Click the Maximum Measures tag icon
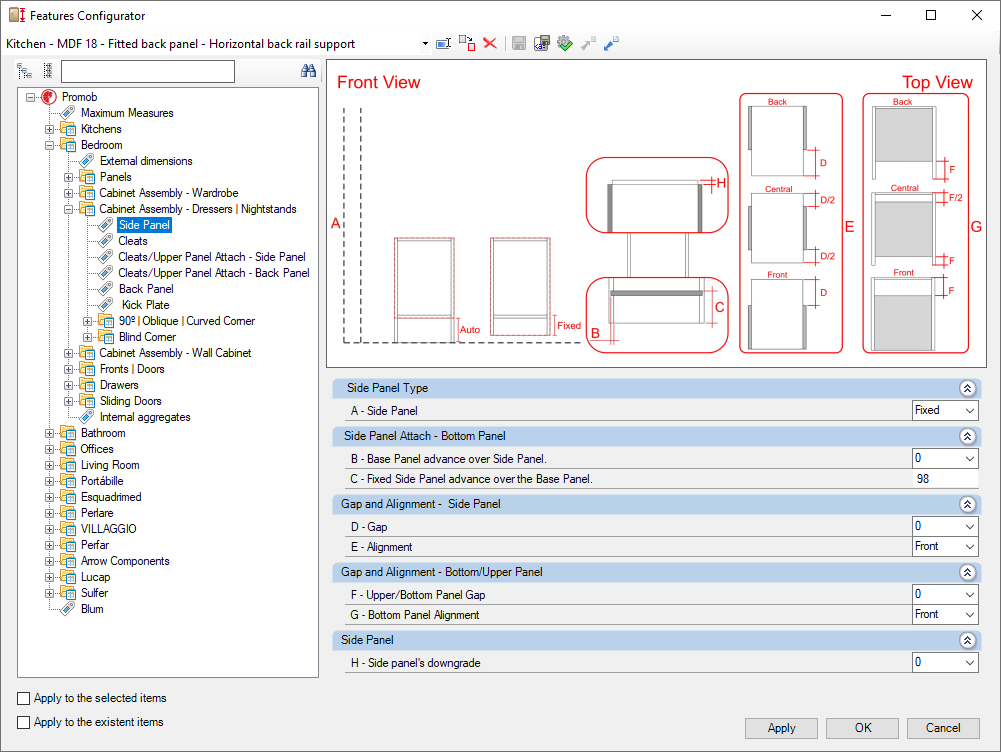Image resolution: width=1001 pixels, height=752 pixels. tap(68, 113)
